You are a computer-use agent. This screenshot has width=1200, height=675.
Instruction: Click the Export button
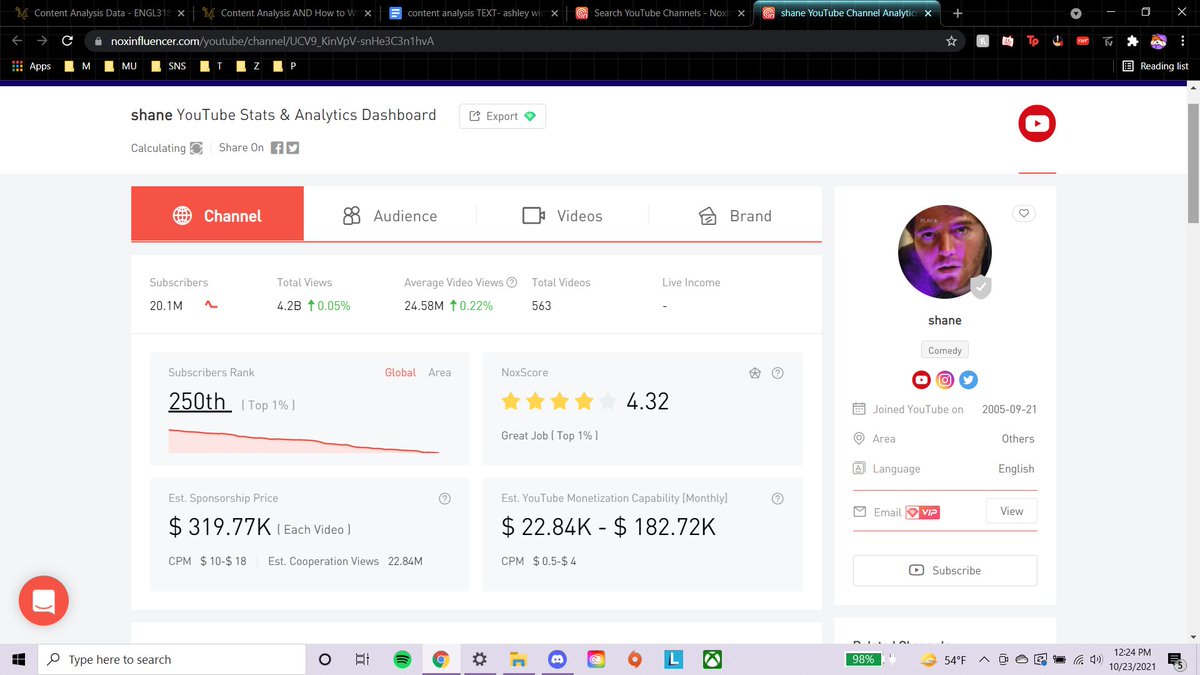tap(502, 116)
